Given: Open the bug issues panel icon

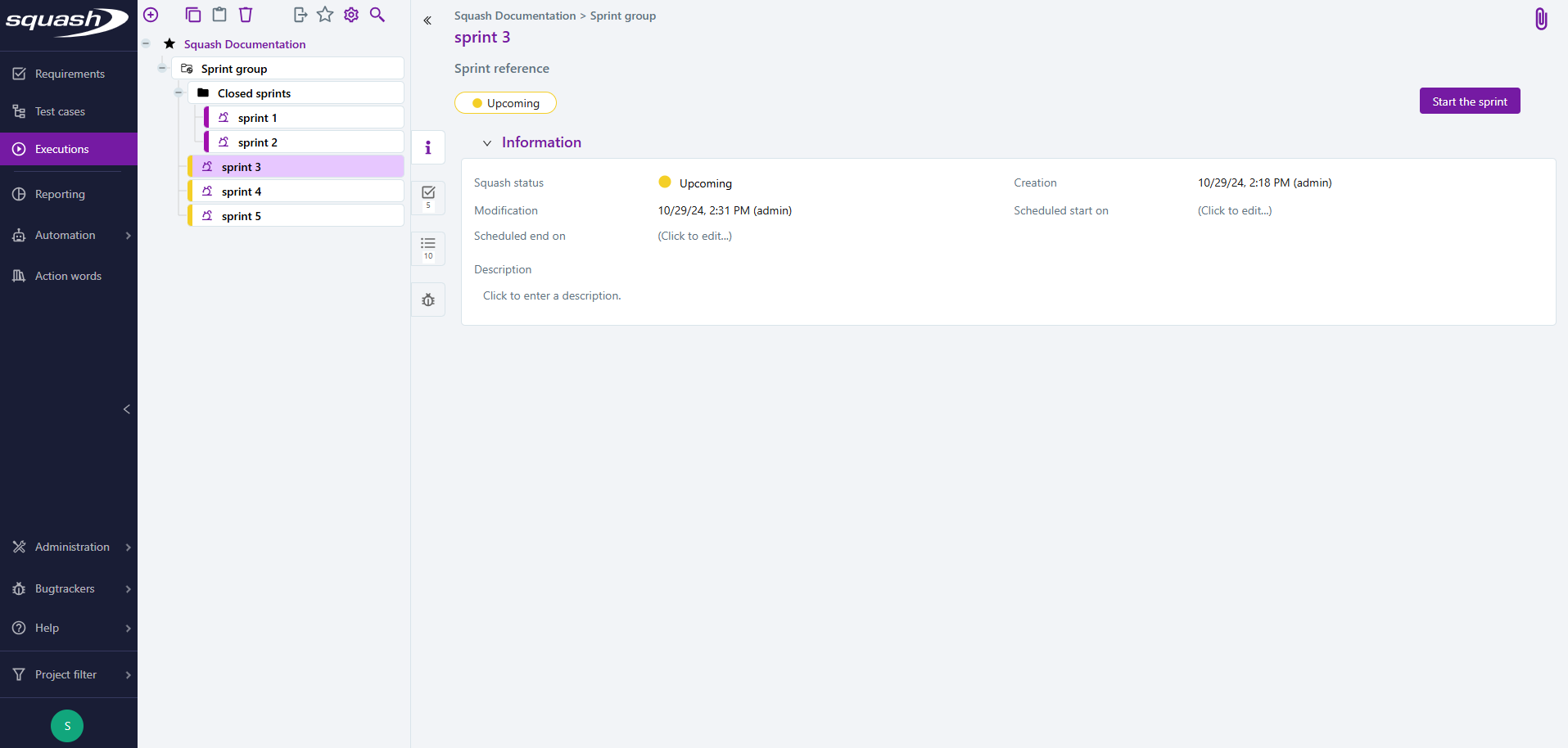Looking at the screenshot, I should [428, 300].
